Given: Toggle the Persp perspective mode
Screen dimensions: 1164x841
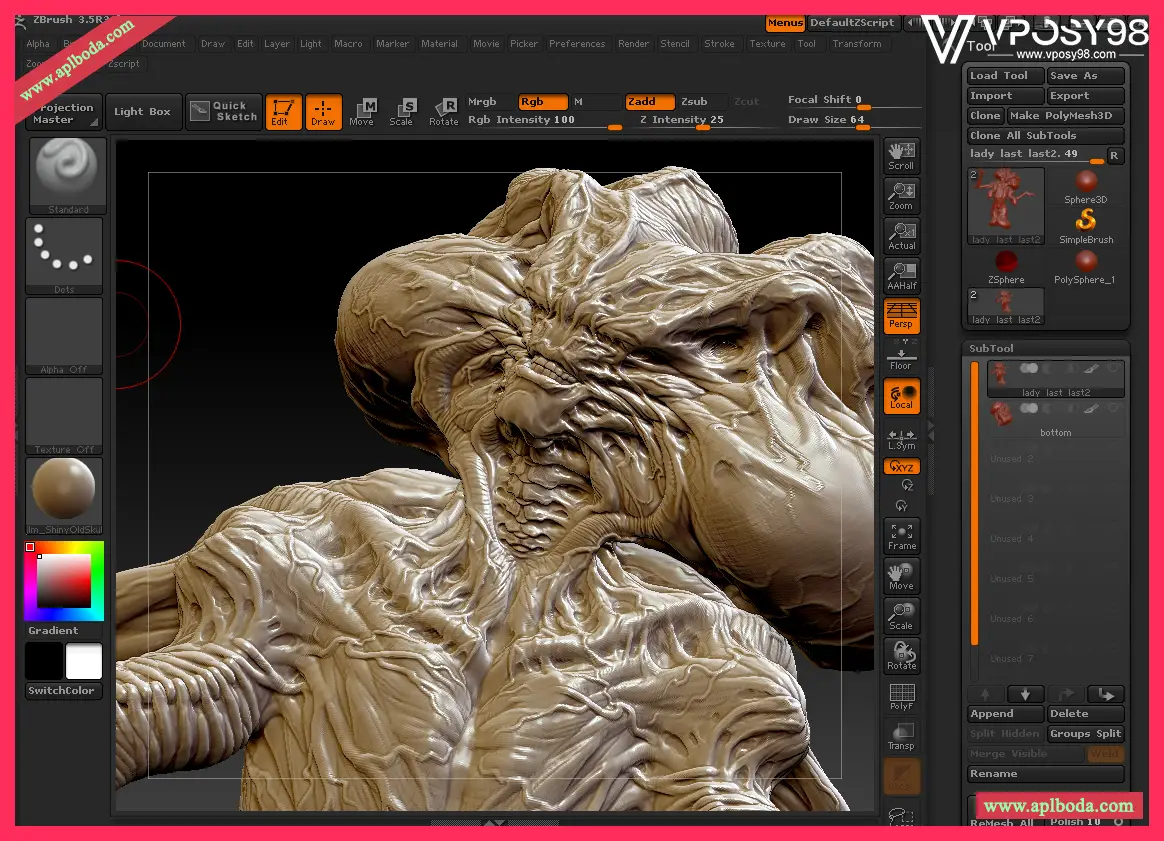Looking at the screenshot, I should [901, 315].
